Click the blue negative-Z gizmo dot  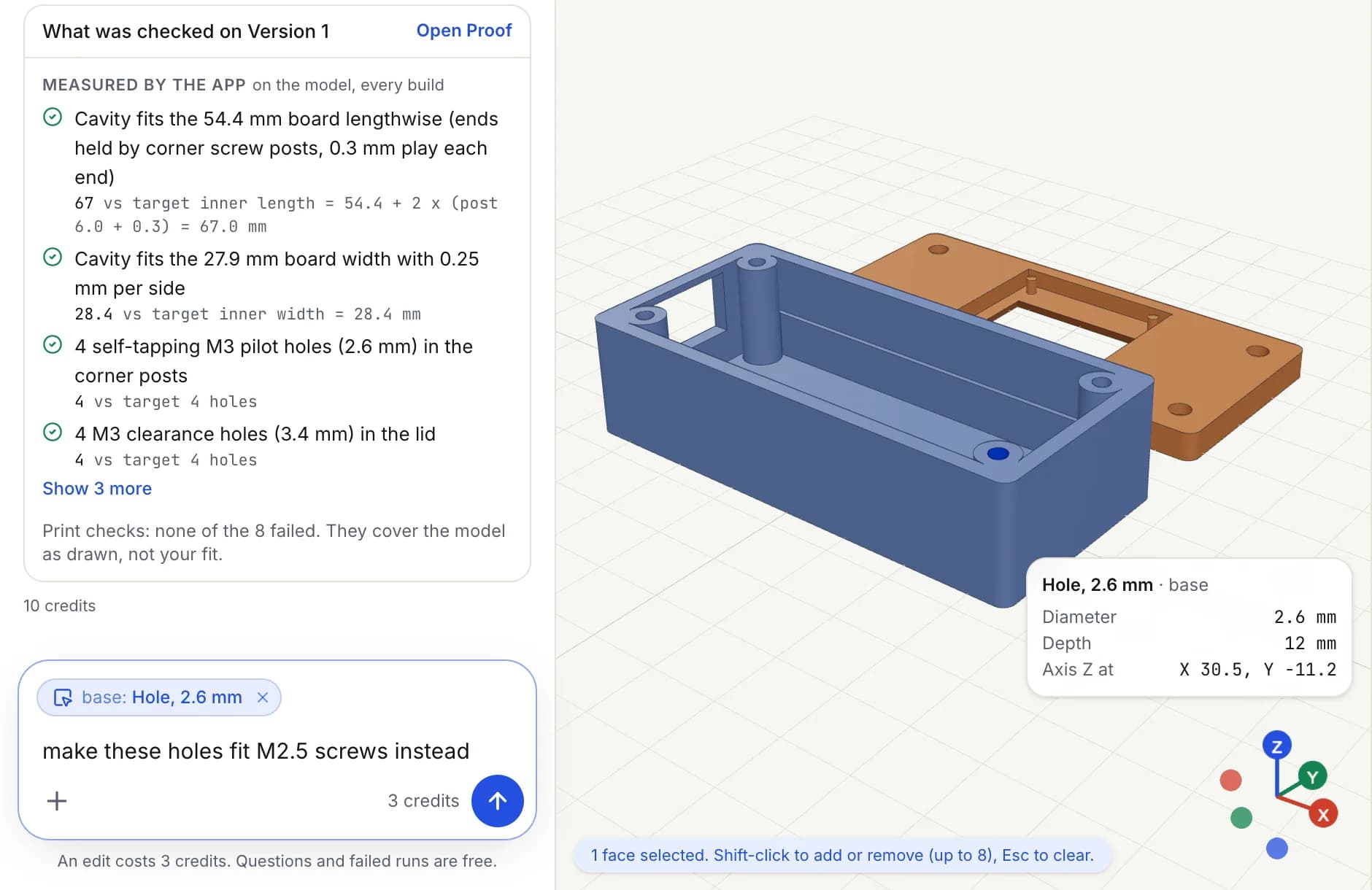pos(1276,848)
